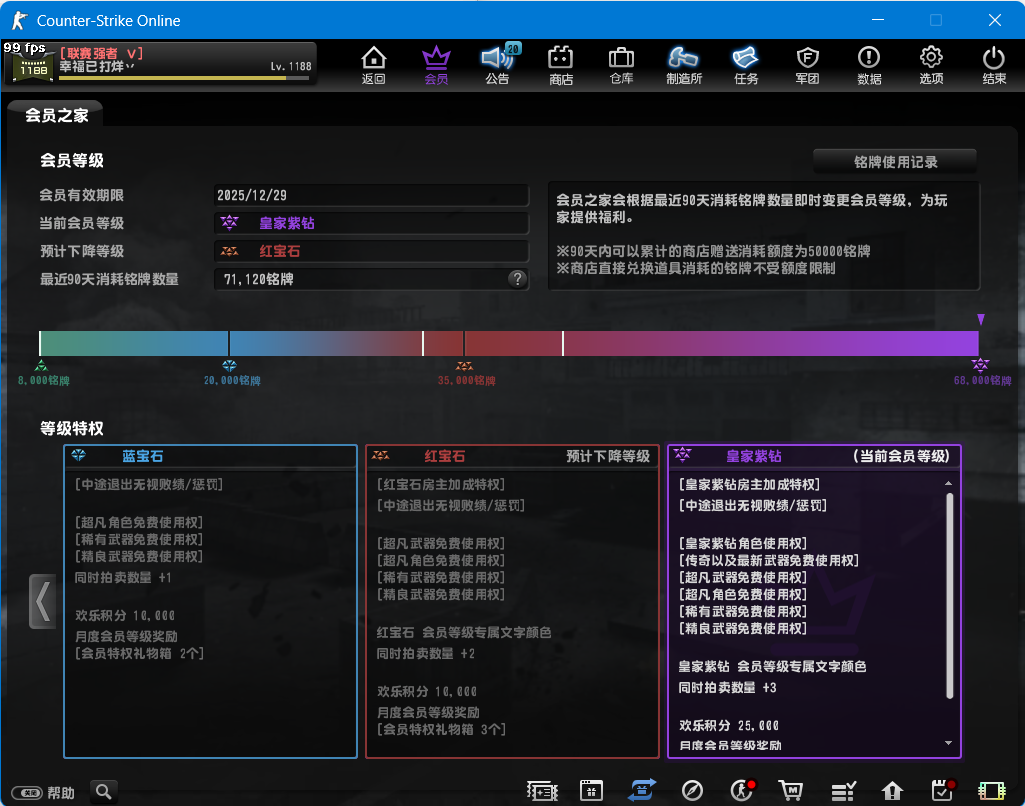
Task: Go to the 制造所 crafting workshop
Action: click(684, 64)
